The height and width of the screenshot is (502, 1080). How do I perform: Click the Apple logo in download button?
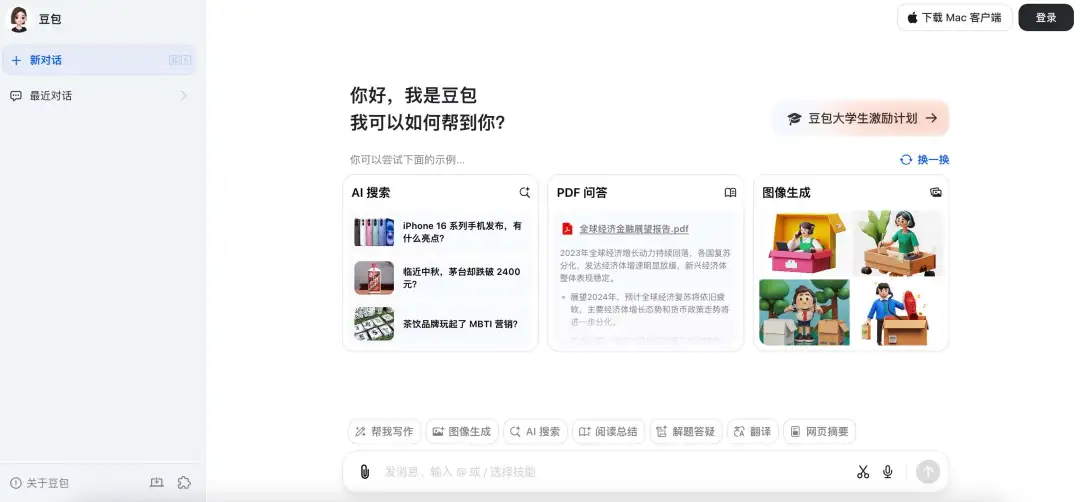click(x=913, y=18)
